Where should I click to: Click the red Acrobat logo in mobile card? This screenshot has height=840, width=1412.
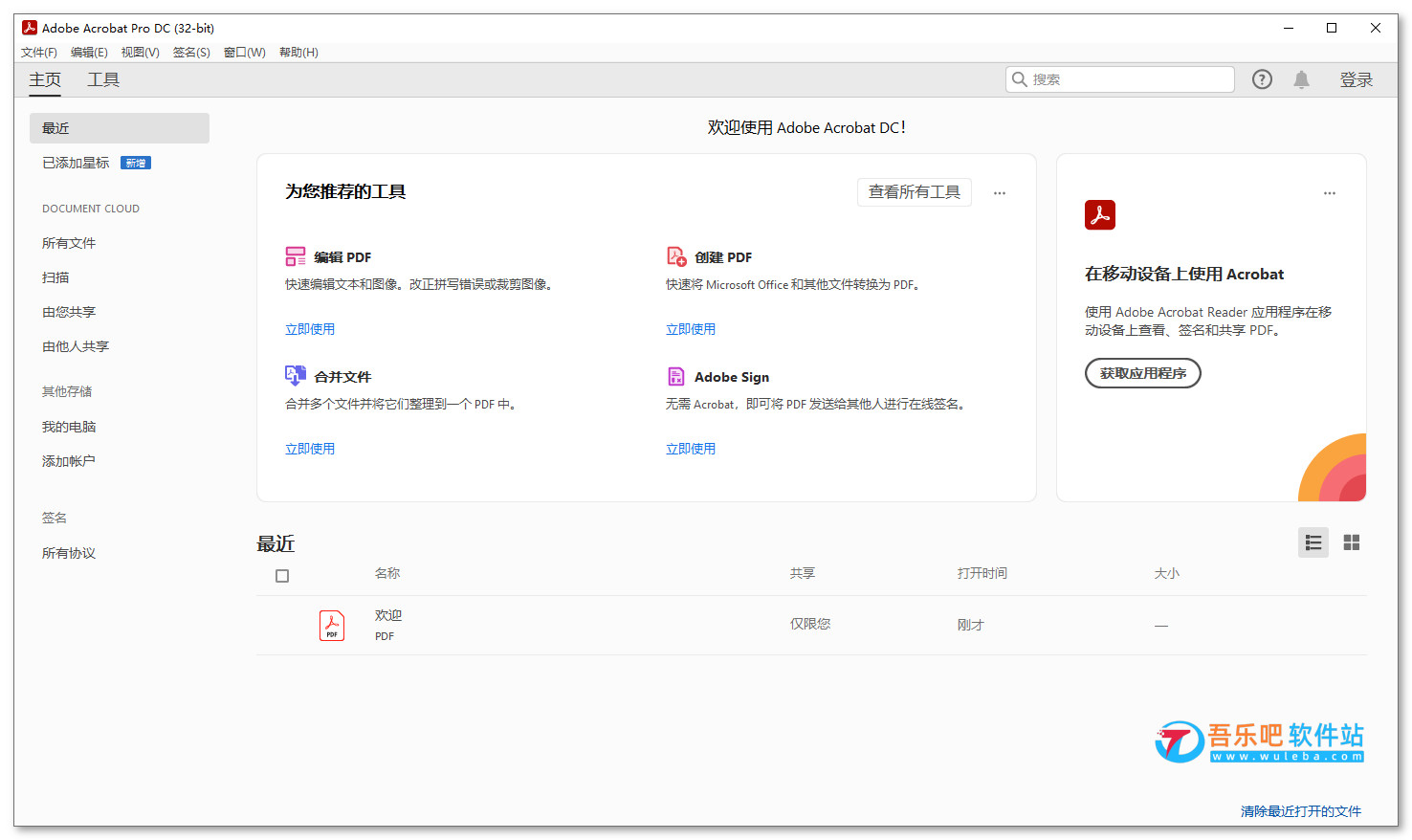coord(1100,214)
